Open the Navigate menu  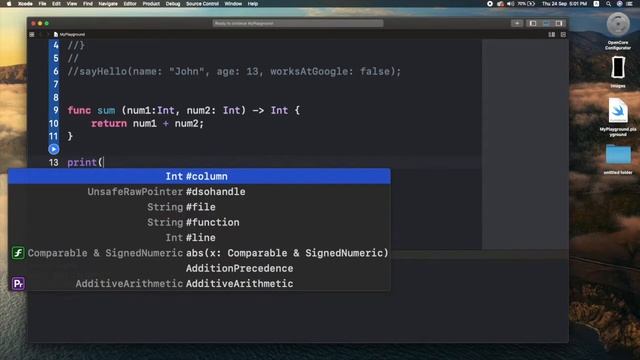click(x=108, y=4)
